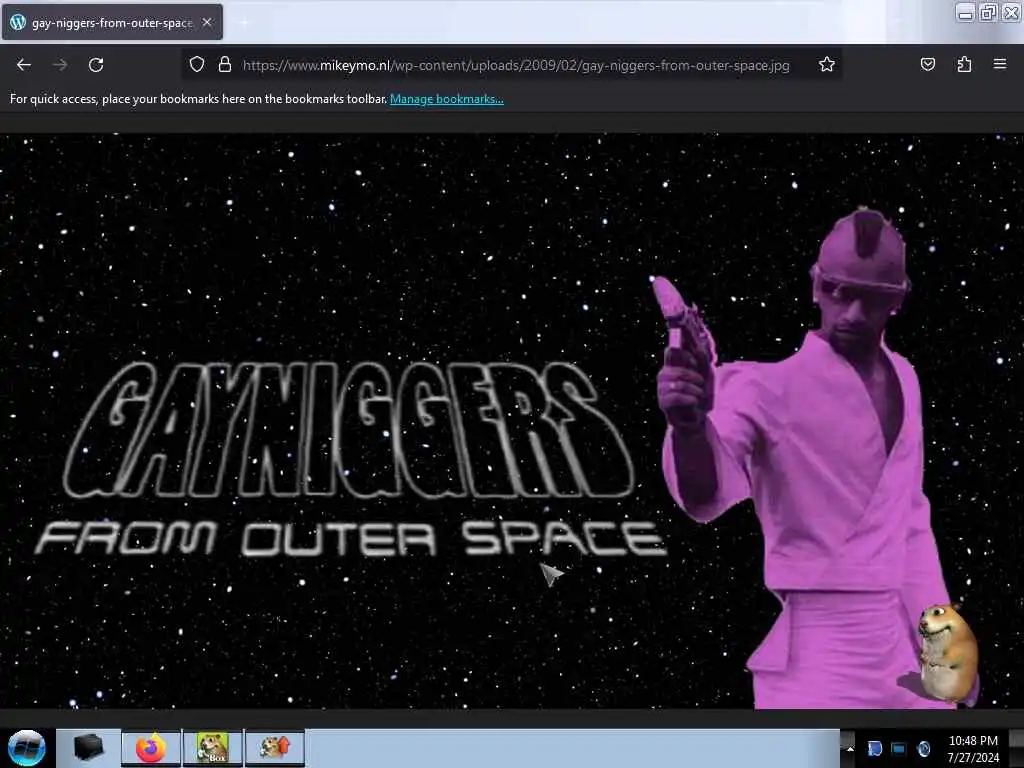Open the tracking protection shield
1024x768 pixels.
tap(197, 65)
